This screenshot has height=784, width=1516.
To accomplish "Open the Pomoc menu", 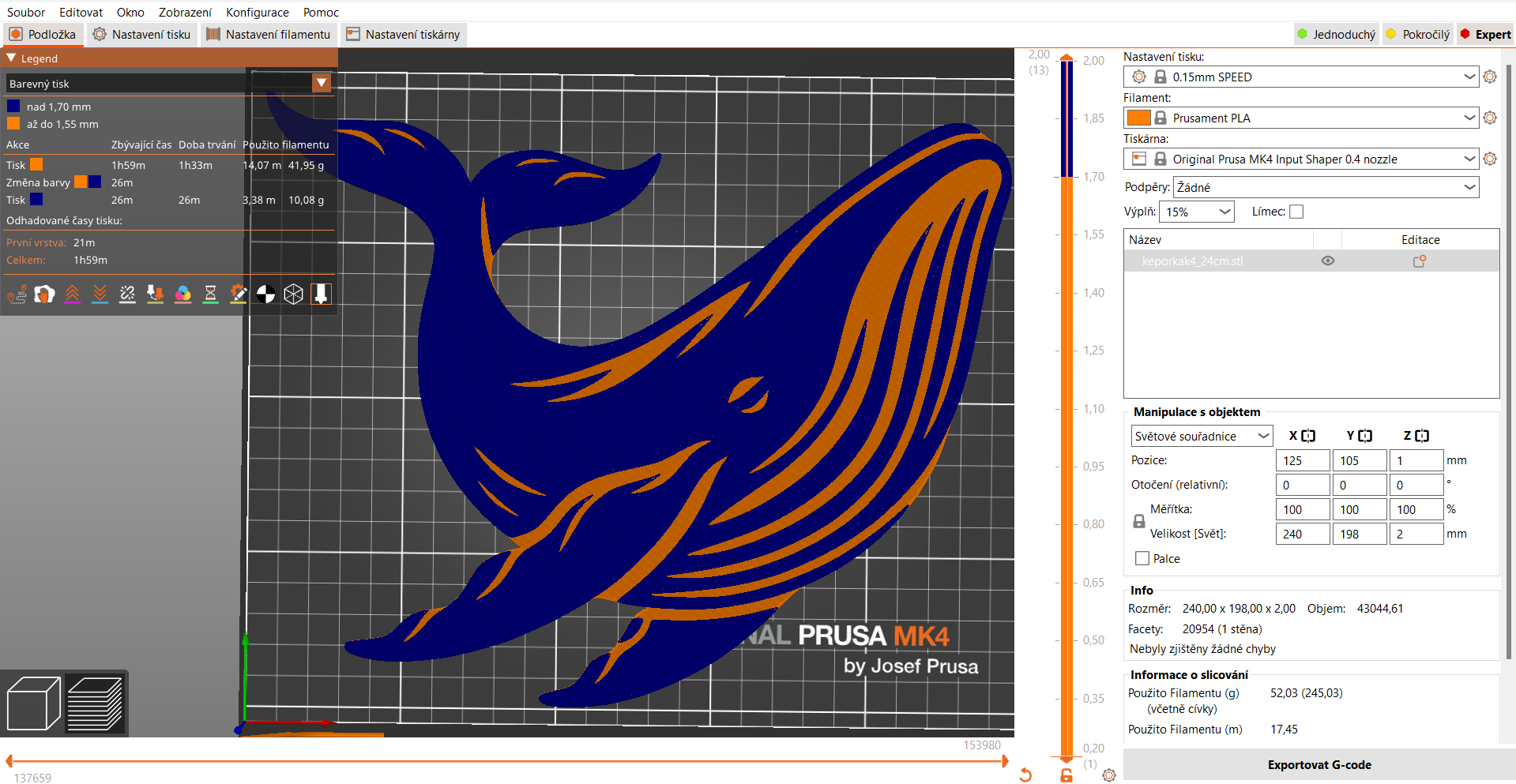I will tap(321, 12).
